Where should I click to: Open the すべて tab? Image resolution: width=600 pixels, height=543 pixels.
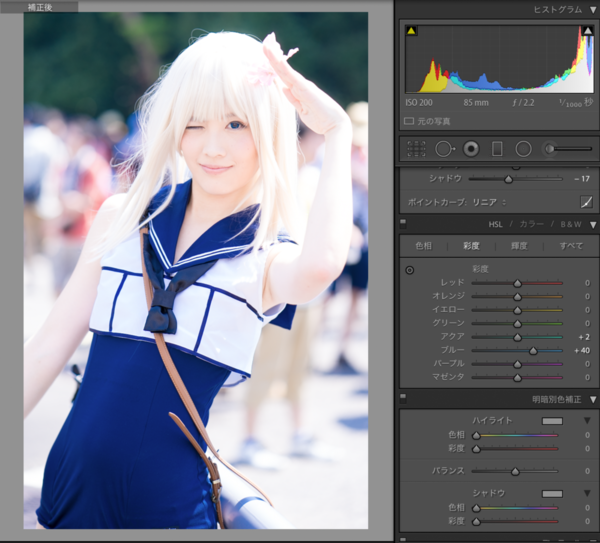(571, 246)
